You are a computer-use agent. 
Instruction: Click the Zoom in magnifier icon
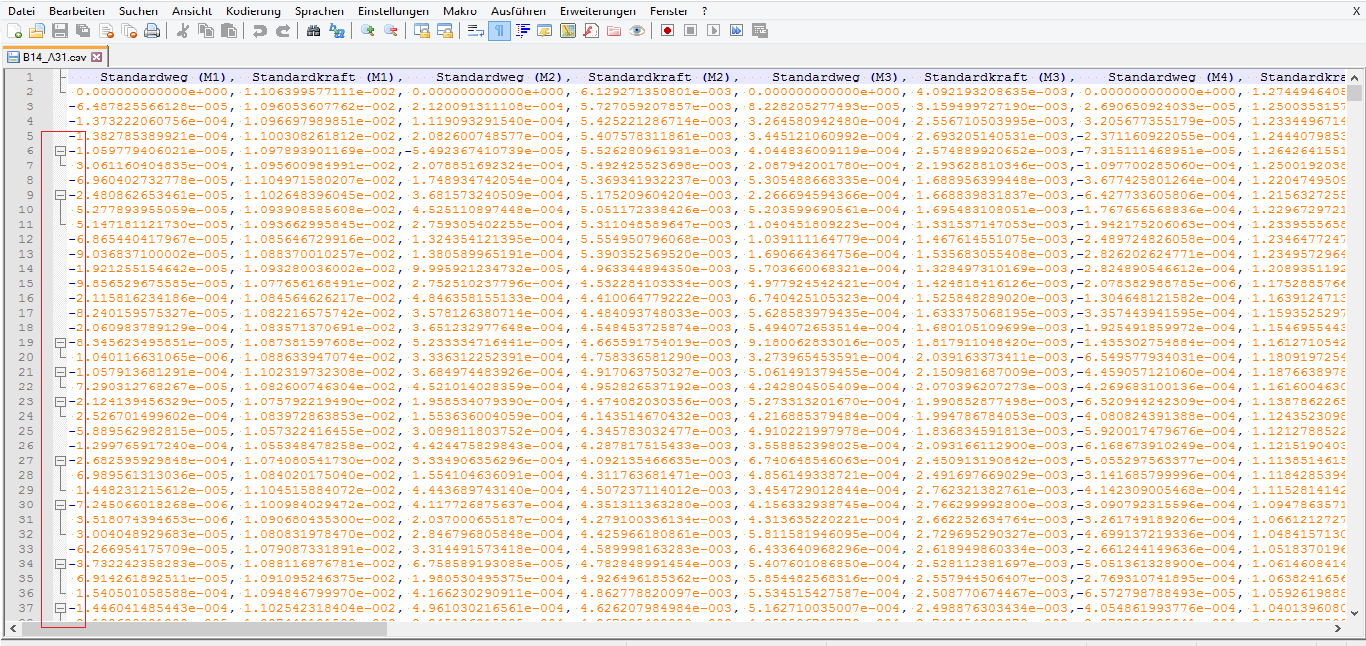pos(368,31)
